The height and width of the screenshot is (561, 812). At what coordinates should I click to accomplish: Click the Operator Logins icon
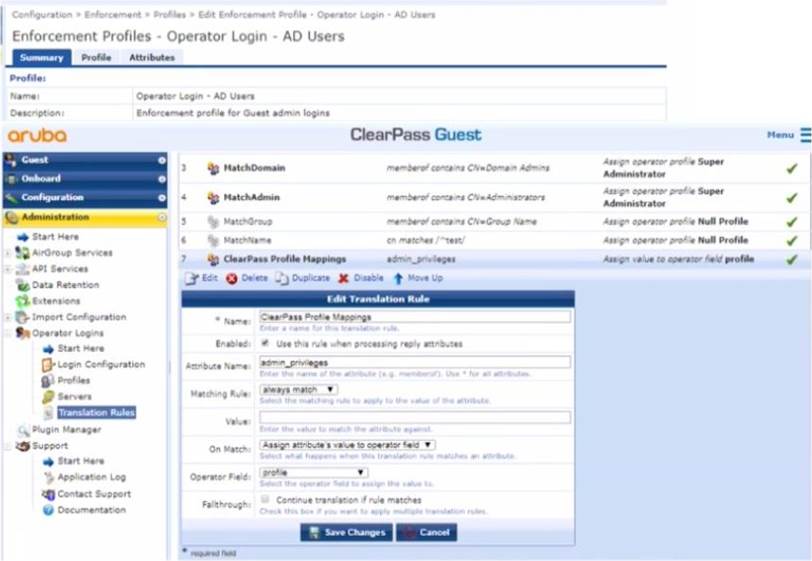point(22,333)
